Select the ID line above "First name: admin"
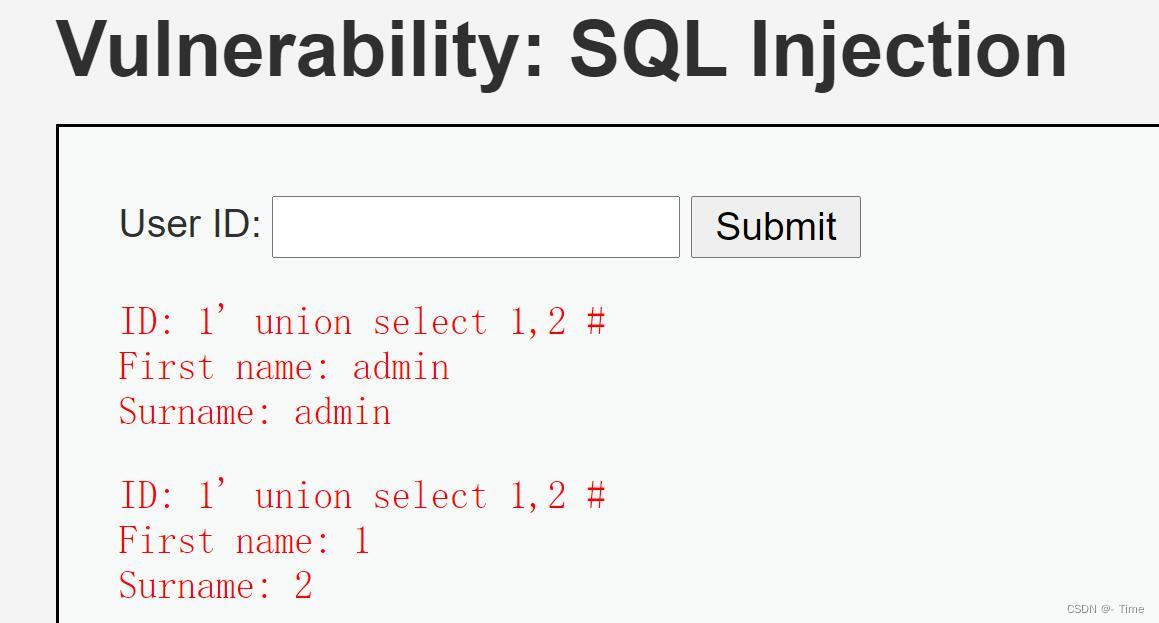 coord(362,322)
